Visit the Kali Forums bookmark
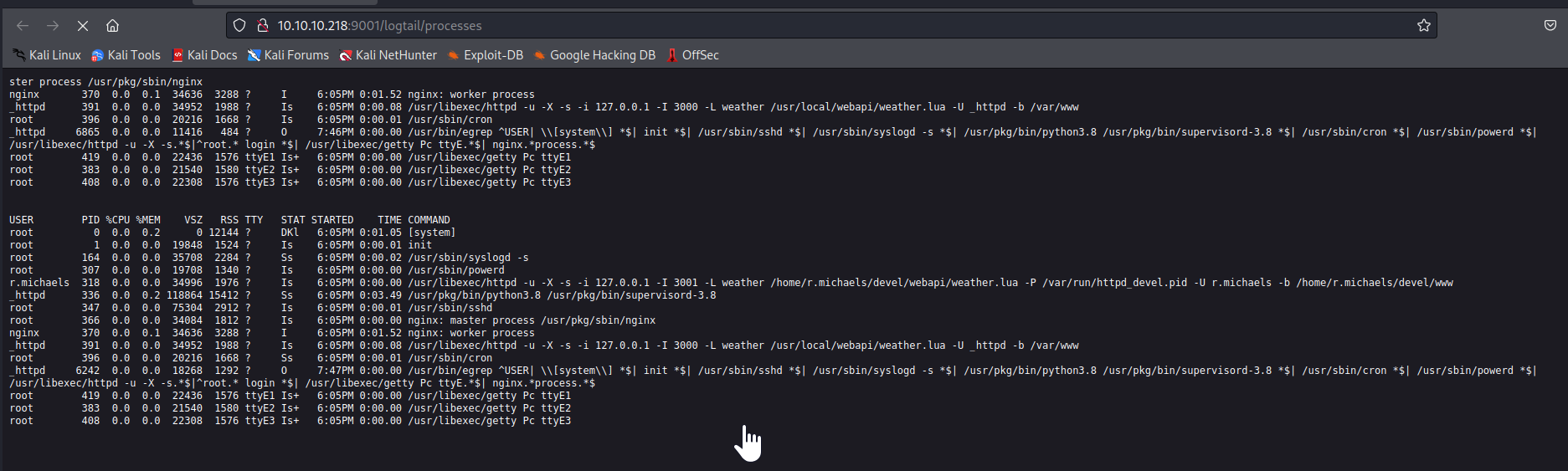The width and height of the screenshot is (1568, 471). [288, 55]
